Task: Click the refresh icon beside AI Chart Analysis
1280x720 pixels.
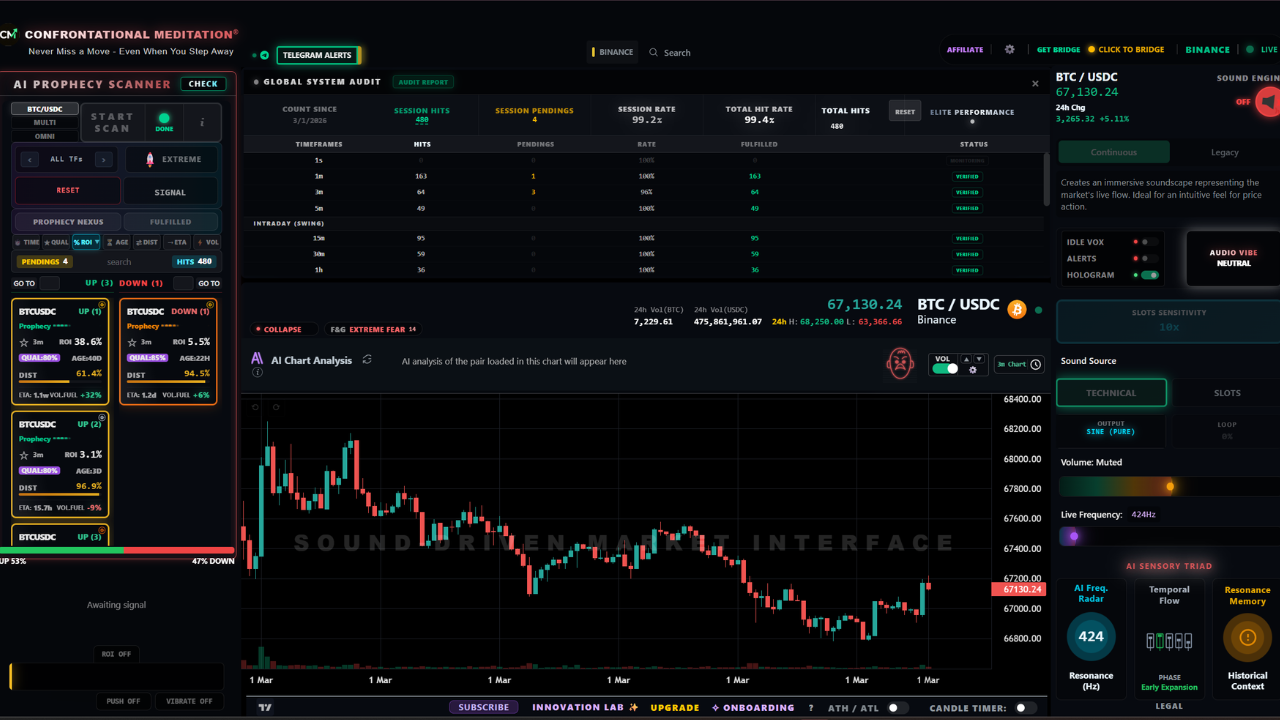Action: coord(367,360)
